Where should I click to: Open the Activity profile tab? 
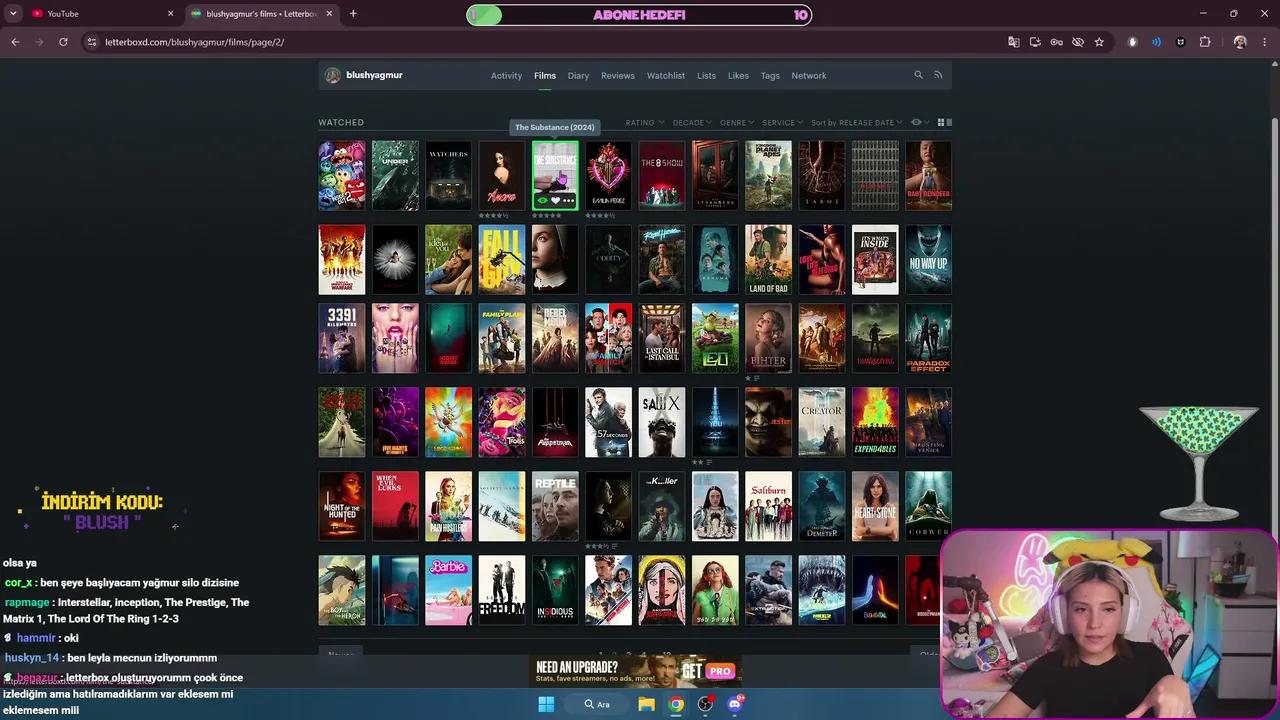point(506,76)
